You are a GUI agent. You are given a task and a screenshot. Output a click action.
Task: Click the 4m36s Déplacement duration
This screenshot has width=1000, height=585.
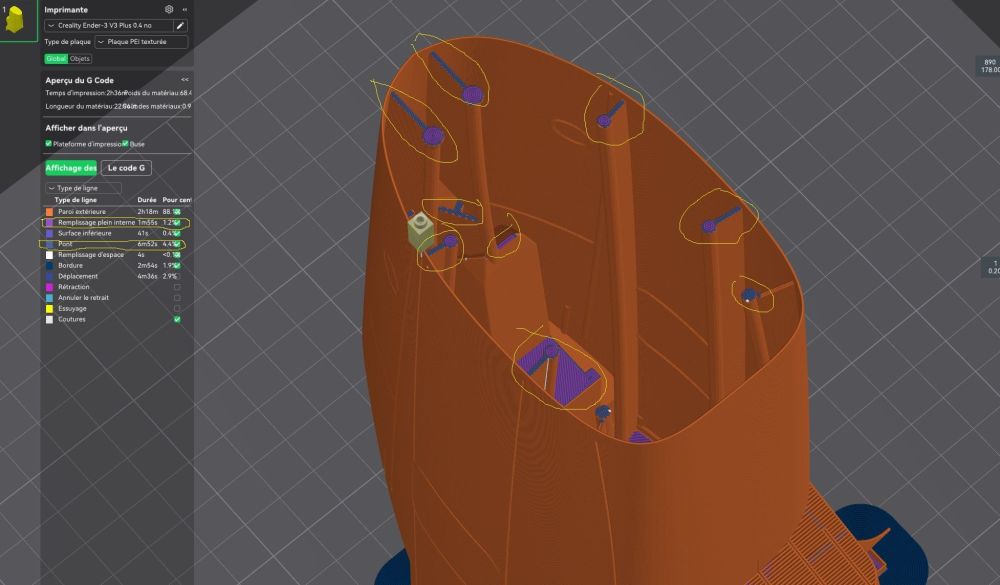tap(147, 276)
